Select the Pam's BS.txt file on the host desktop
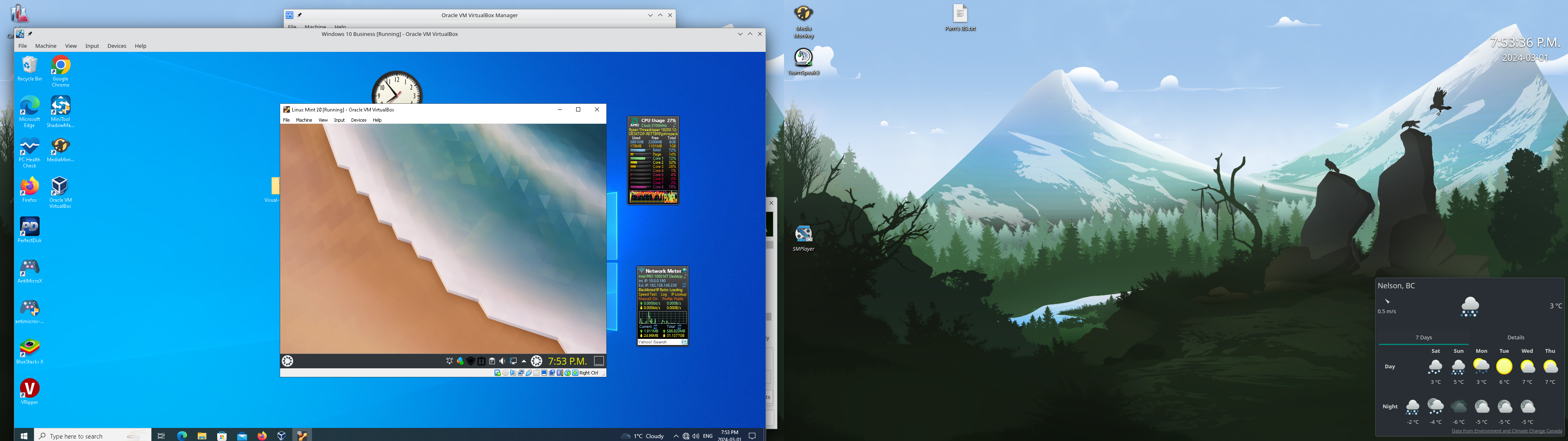The height and width of the screenshot is (441, 1568). (x=960, y=18)
